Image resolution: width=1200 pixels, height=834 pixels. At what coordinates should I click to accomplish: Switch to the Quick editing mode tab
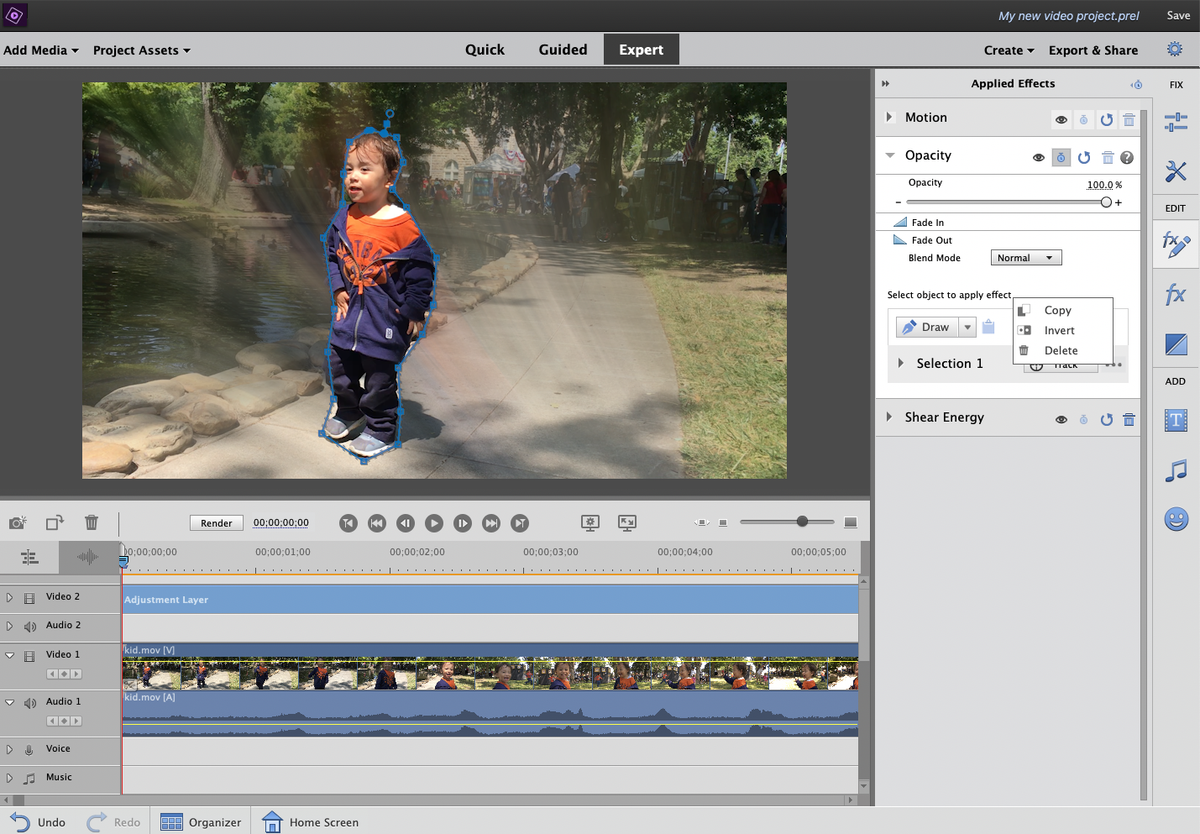click(484, 49)
